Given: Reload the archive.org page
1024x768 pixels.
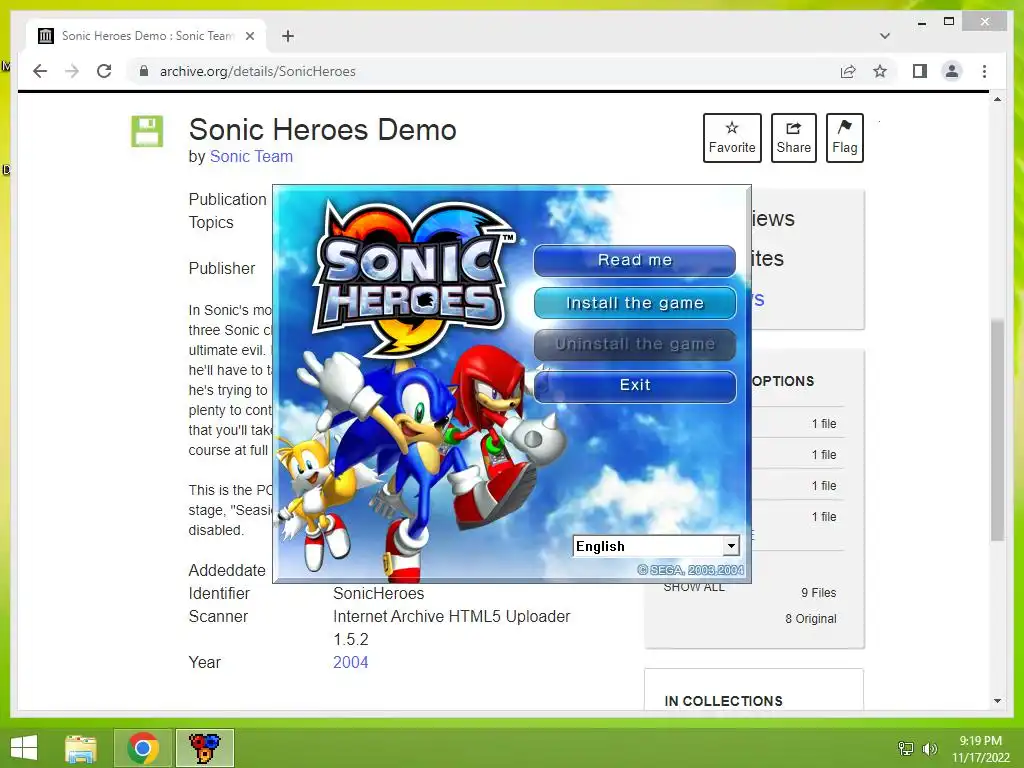Looking at the screenshot, I should (x=104, y=71).
